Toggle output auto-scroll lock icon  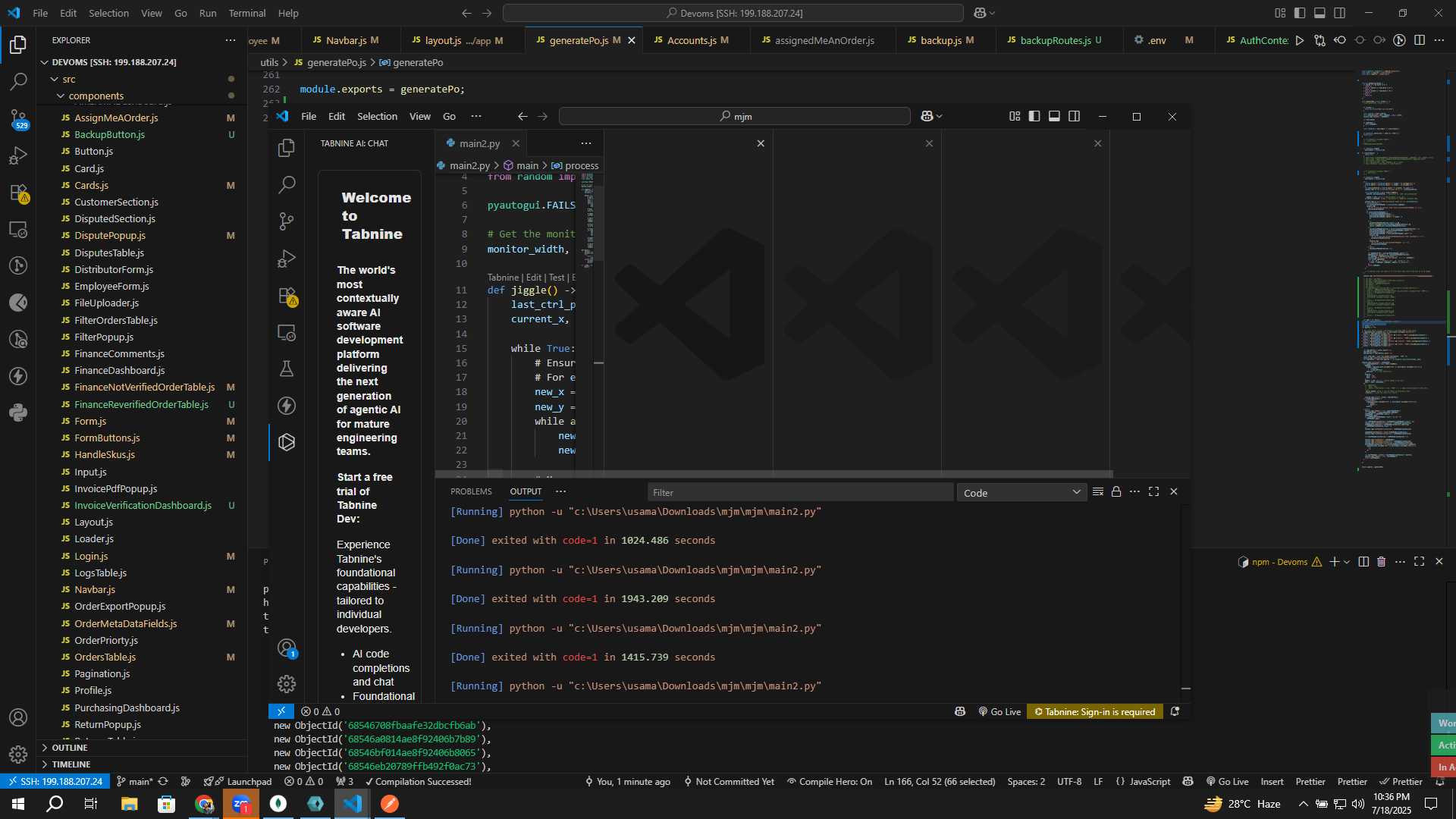tap(1116, 492)
